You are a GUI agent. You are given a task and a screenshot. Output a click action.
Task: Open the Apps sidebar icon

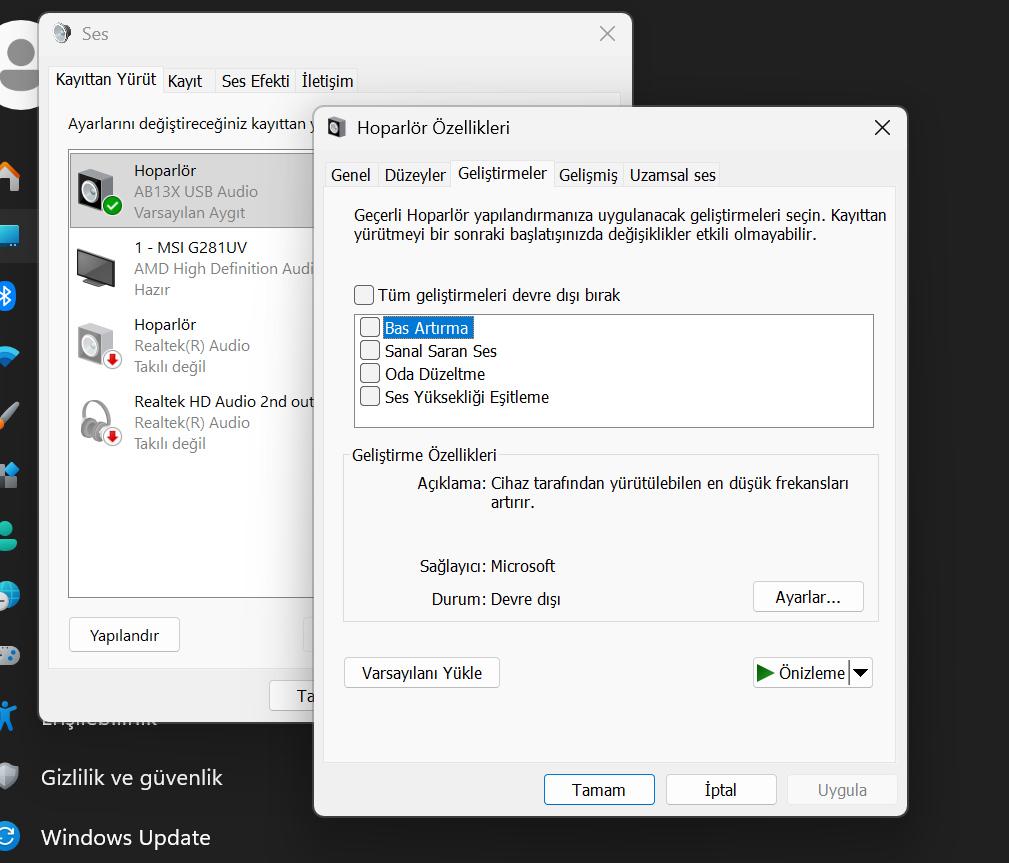[9, 475]
